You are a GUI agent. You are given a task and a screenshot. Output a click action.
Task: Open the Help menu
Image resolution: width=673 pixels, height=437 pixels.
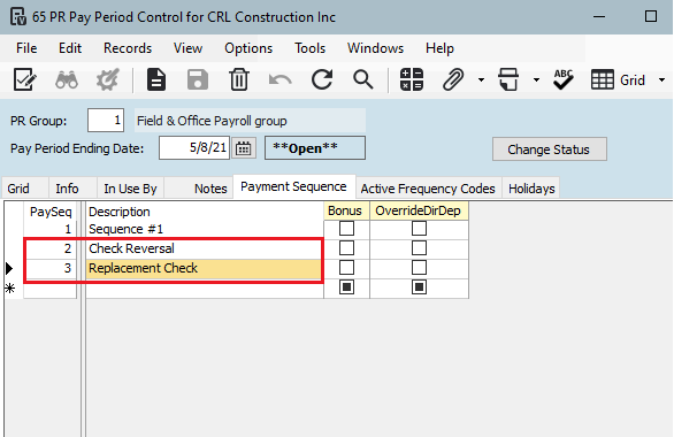(x=440, y=48)
